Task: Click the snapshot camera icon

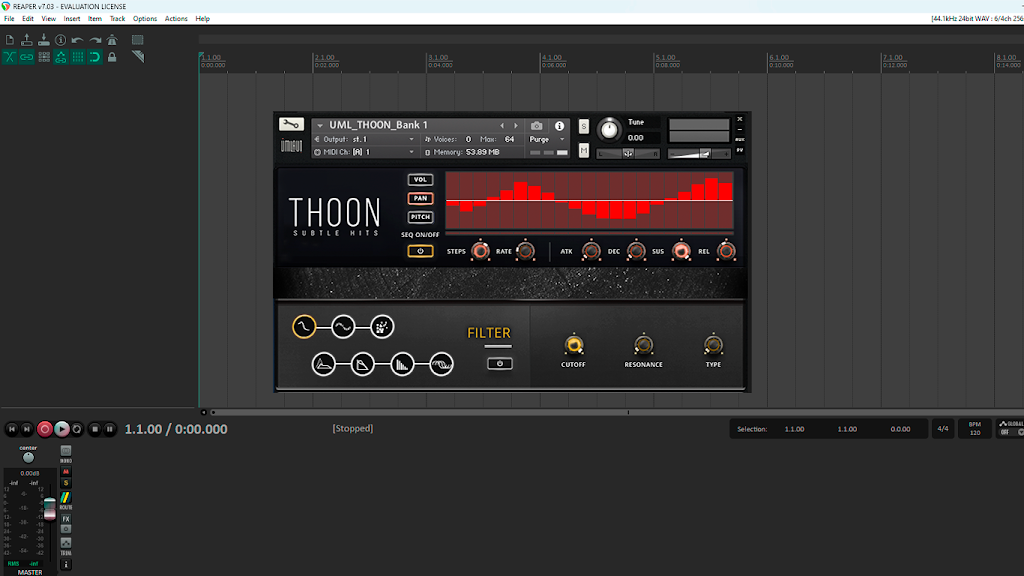Action: [x=536, y=125]
